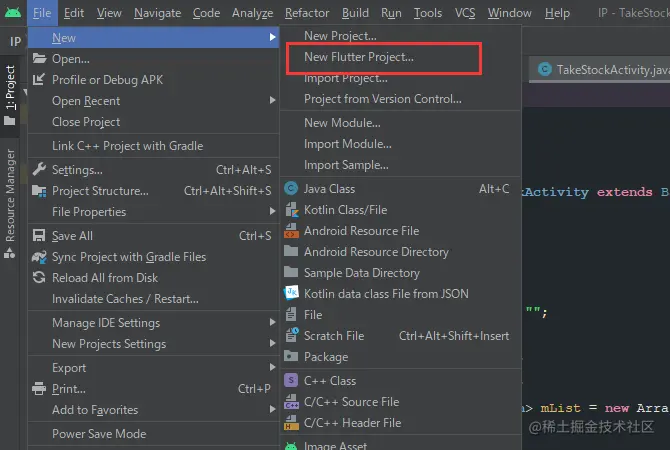Expand the New submenu arrow

click(272, 37)
